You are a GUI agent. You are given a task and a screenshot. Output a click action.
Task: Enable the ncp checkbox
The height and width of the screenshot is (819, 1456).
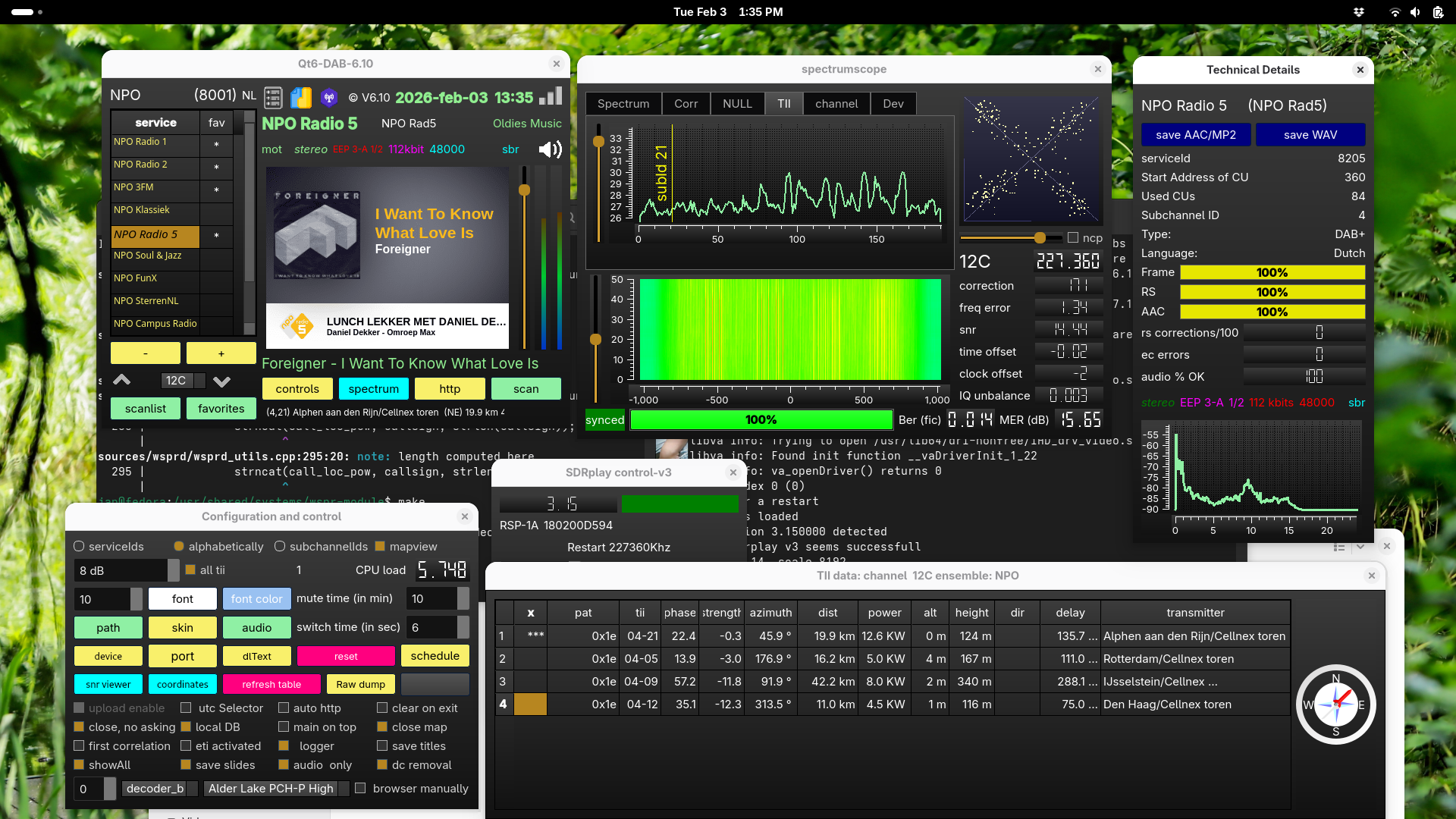pos(1073,238)
